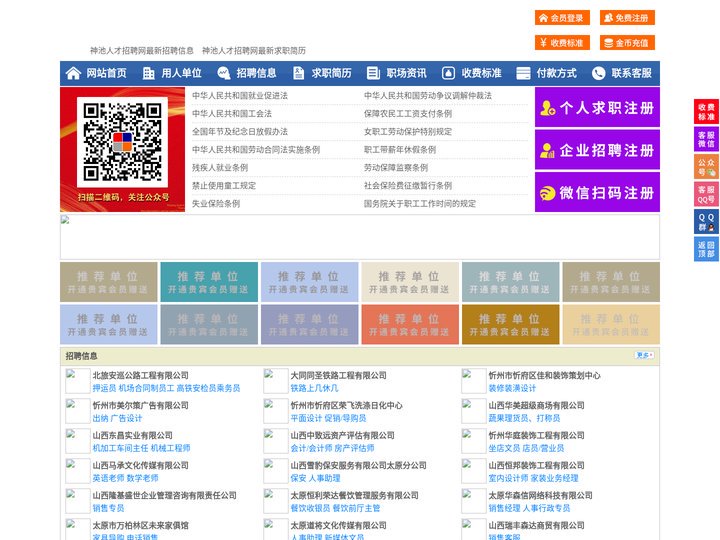Open job link 出纳 广告设计

[117, 418]
